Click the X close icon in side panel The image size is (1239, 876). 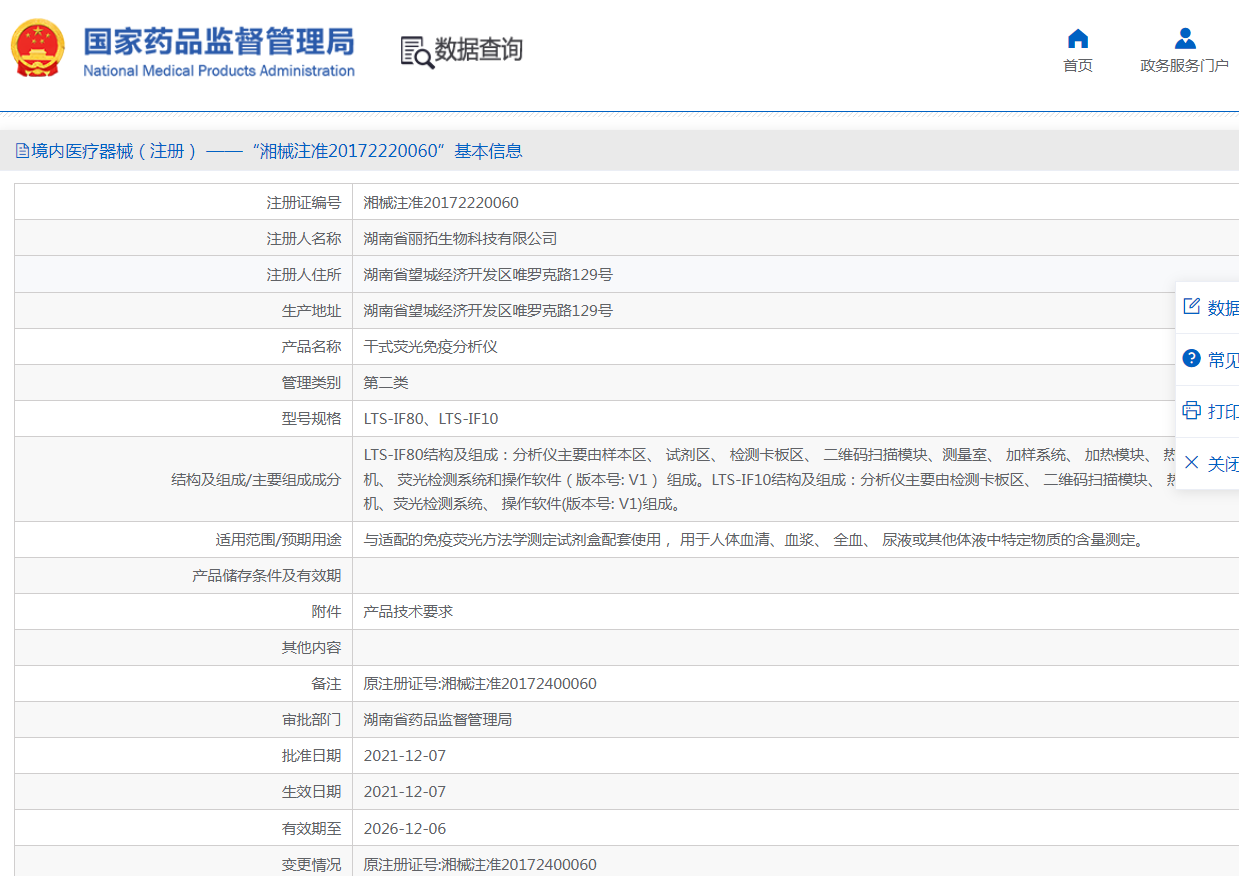(1191, 462)
